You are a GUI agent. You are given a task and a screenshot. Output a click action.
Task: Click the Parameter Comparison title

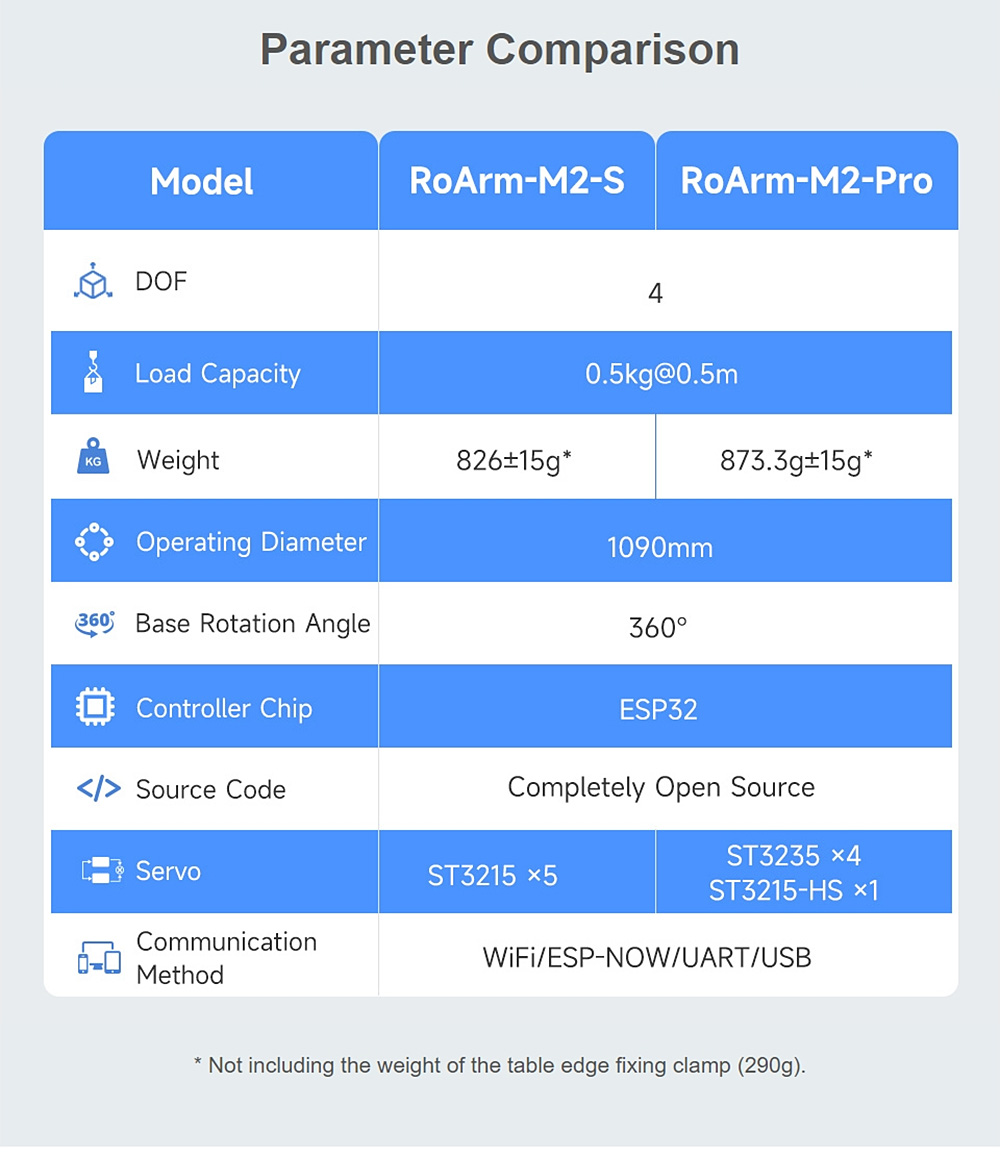pos(499,50)
